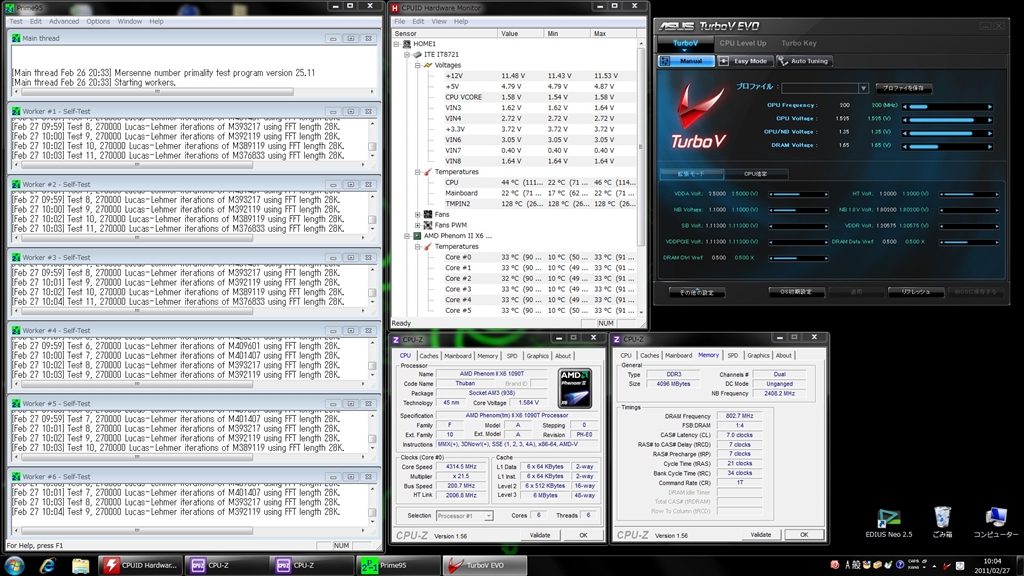This screenshot has width=1024, height=576.
Task: Open the EDIUS Neo 2.5 desktop icon
Action: [x=888, y=517]
